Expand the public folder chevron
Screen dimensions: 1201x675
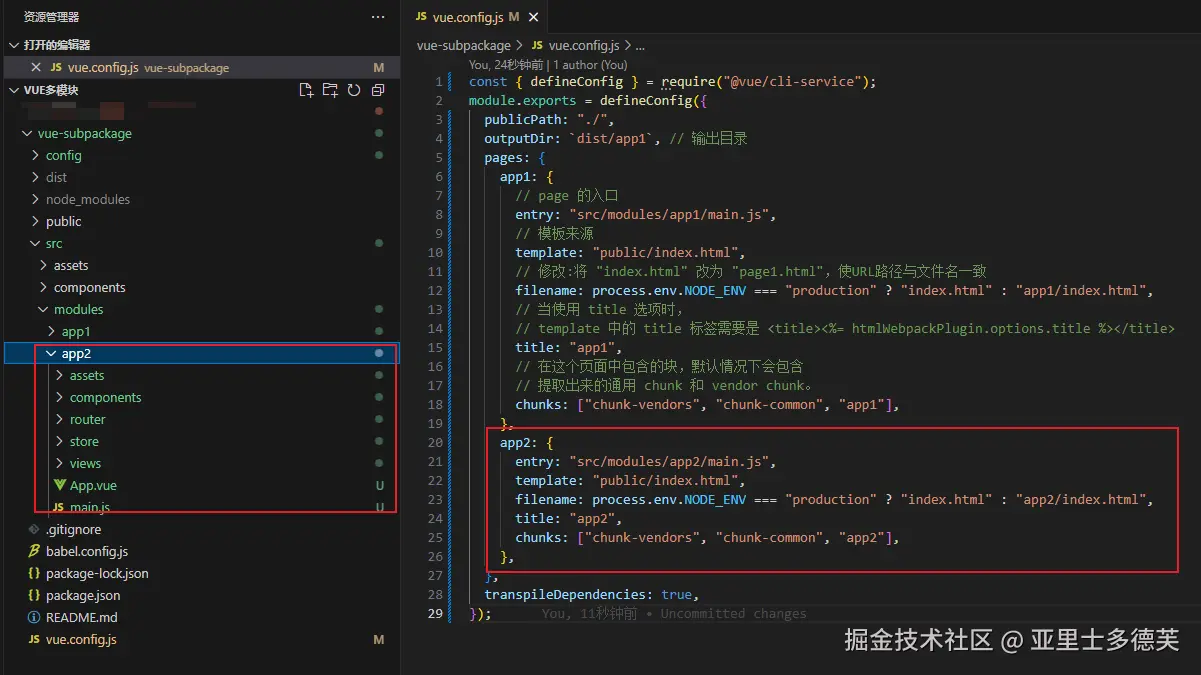(35, 221)
